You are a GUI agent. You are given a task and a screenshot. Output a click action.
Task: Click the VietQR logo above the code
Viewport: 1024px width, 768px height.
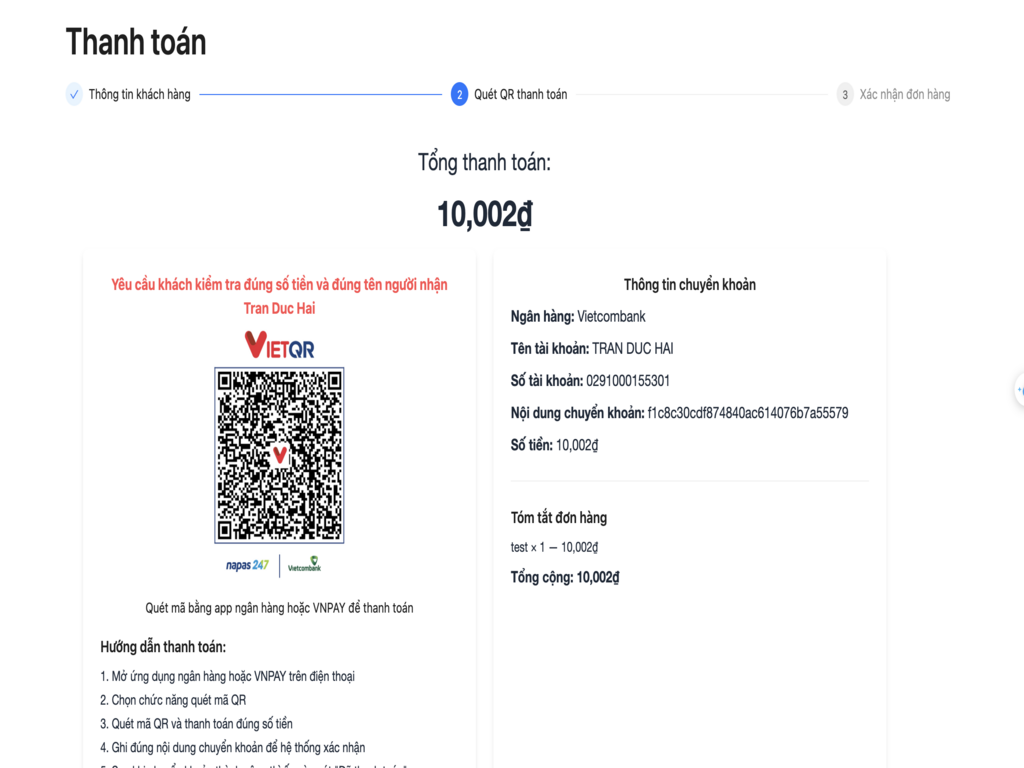pos(280,345)
